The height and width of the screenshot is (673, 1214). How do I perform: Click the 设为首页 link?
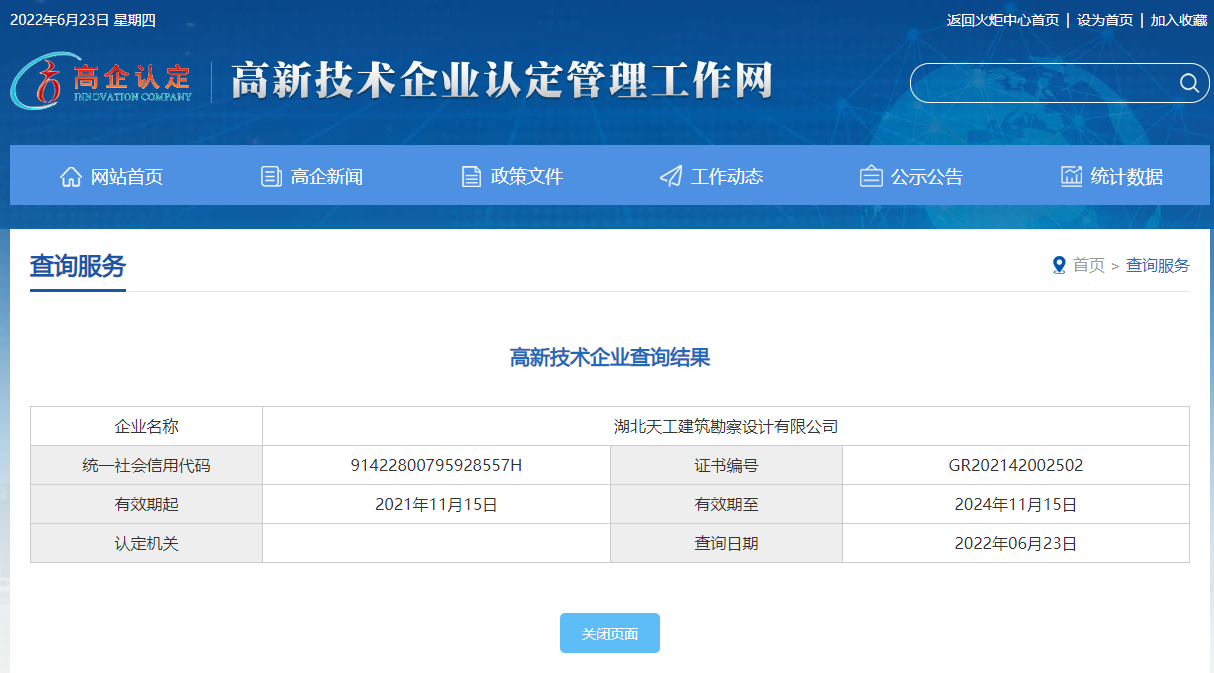[1105, 20]
